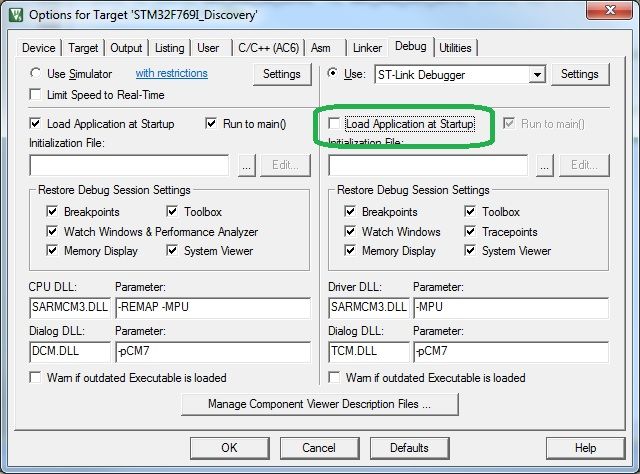Screen dimensions: 640x474
Task: Select the Use Simulator radio button
Action: 36,73
